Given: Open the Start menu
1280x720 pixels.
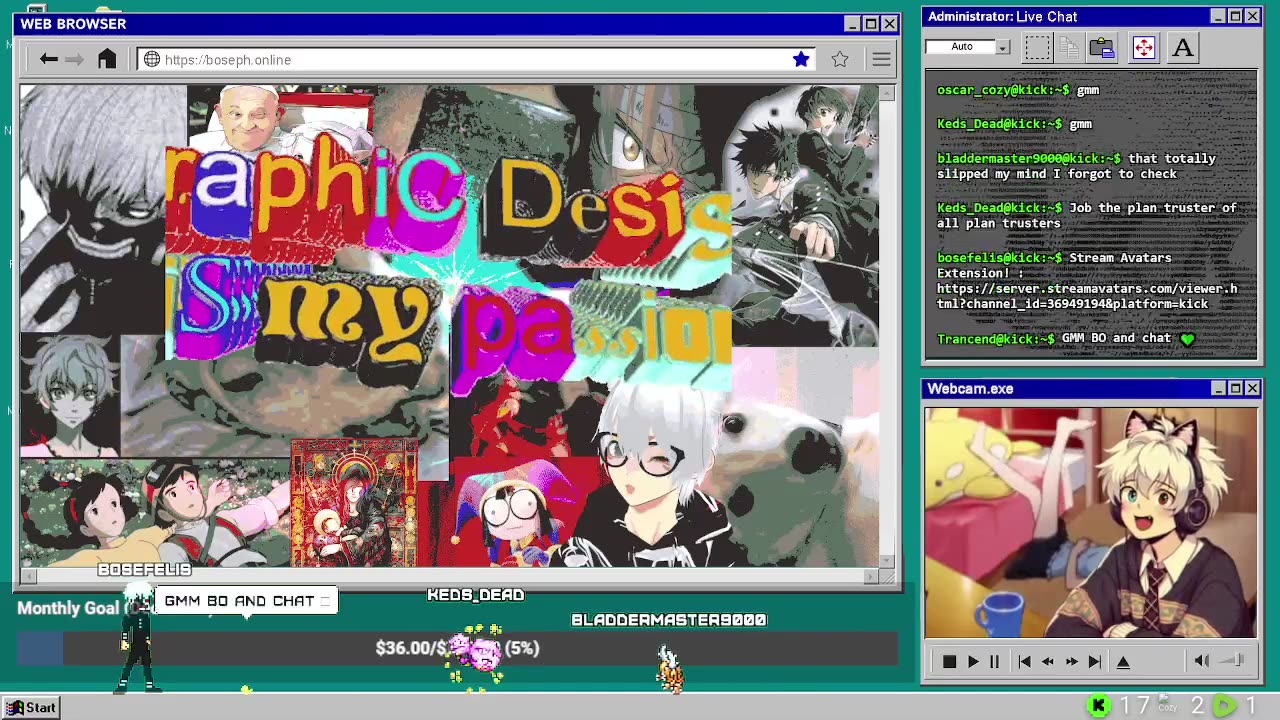Looking at the screenshot, I should [x=31, y=708].
